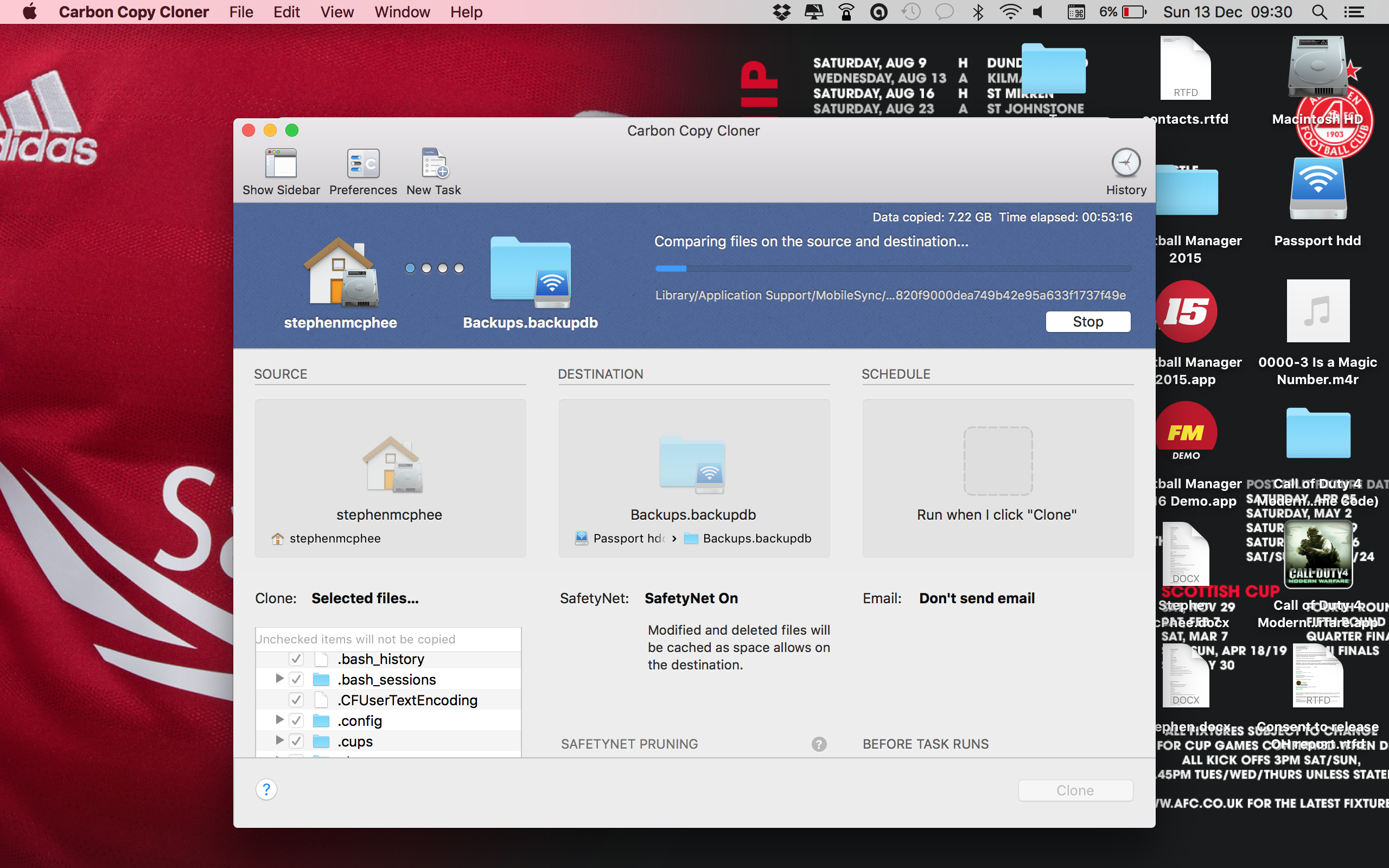Select the .CFUserTextEncoding file row

[x=388, y=700]
